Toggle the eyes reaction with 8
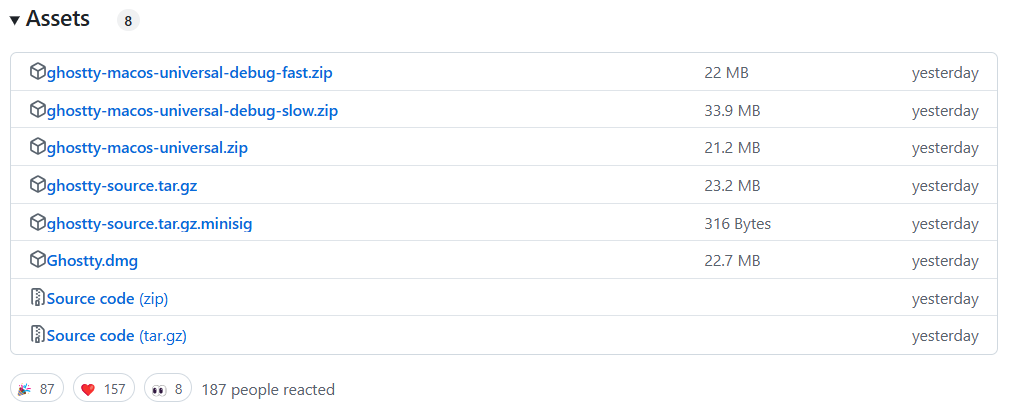Image resolution: width=1016 pixels, height=411 pixels. click(168, 389)
